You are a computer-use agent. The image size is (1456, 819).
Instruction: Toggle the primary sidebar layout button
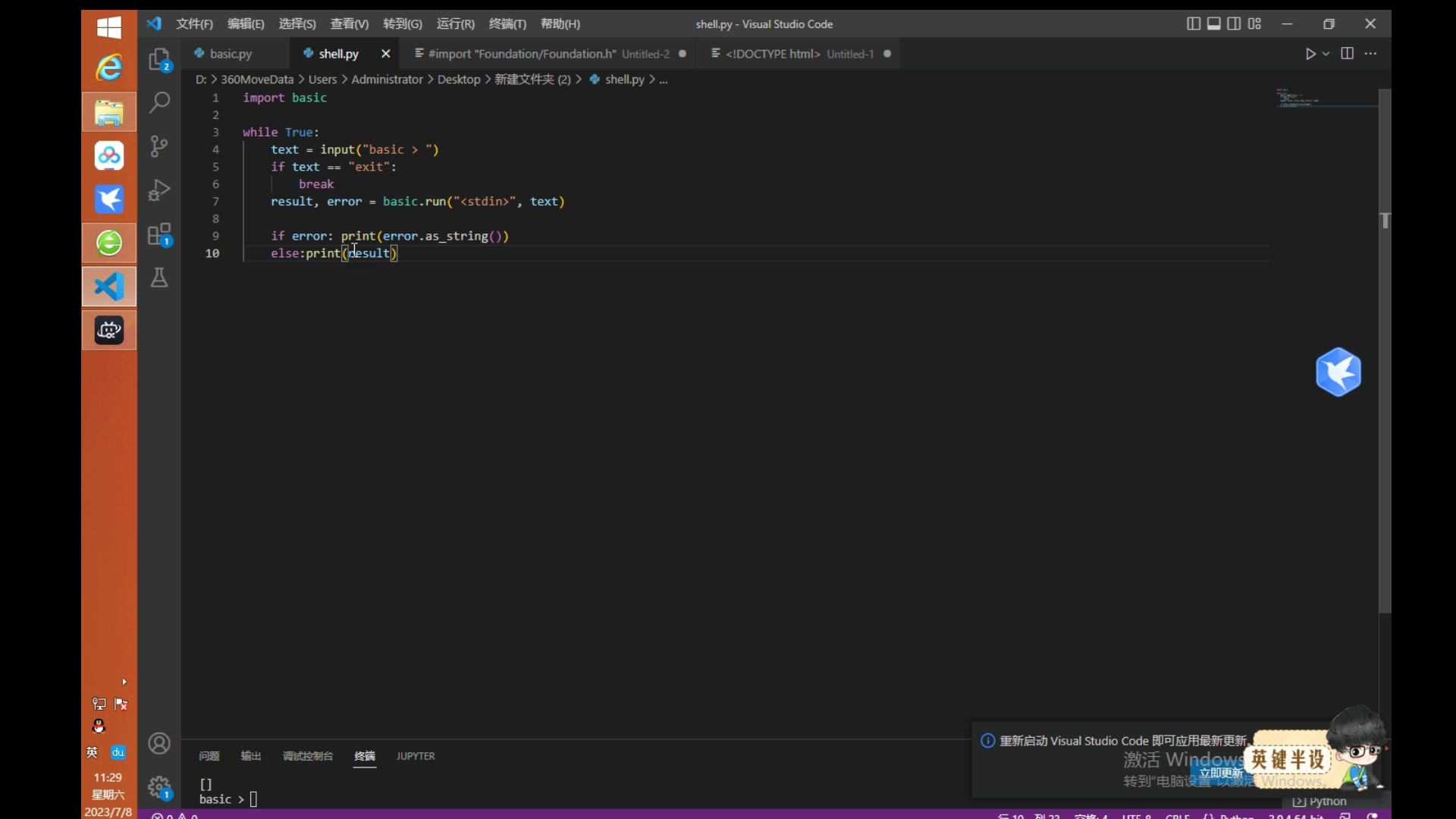click(1193, 24)
